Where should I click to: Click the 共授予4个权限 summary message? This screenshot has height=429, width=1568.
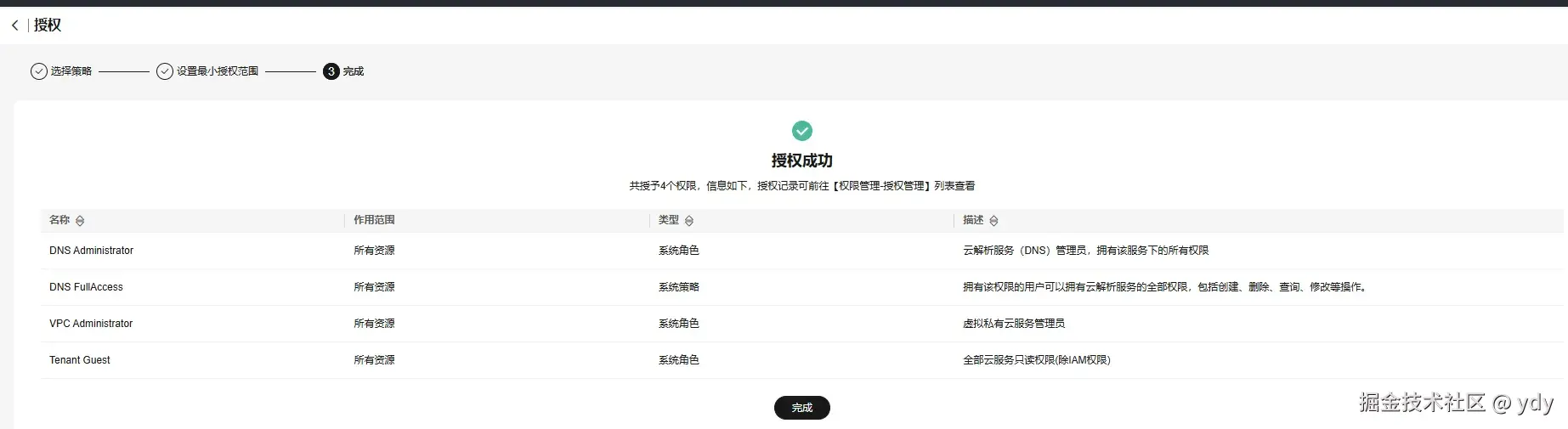pos(802,186)
